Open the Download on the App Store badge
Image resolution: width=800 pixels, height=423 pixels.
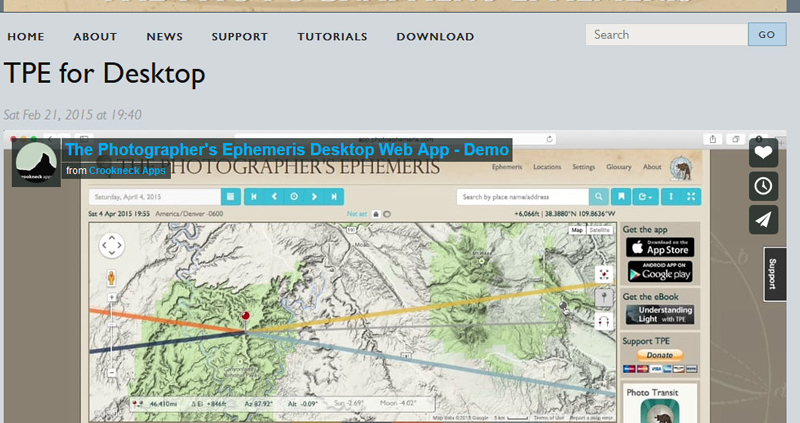tap(660, 247)
